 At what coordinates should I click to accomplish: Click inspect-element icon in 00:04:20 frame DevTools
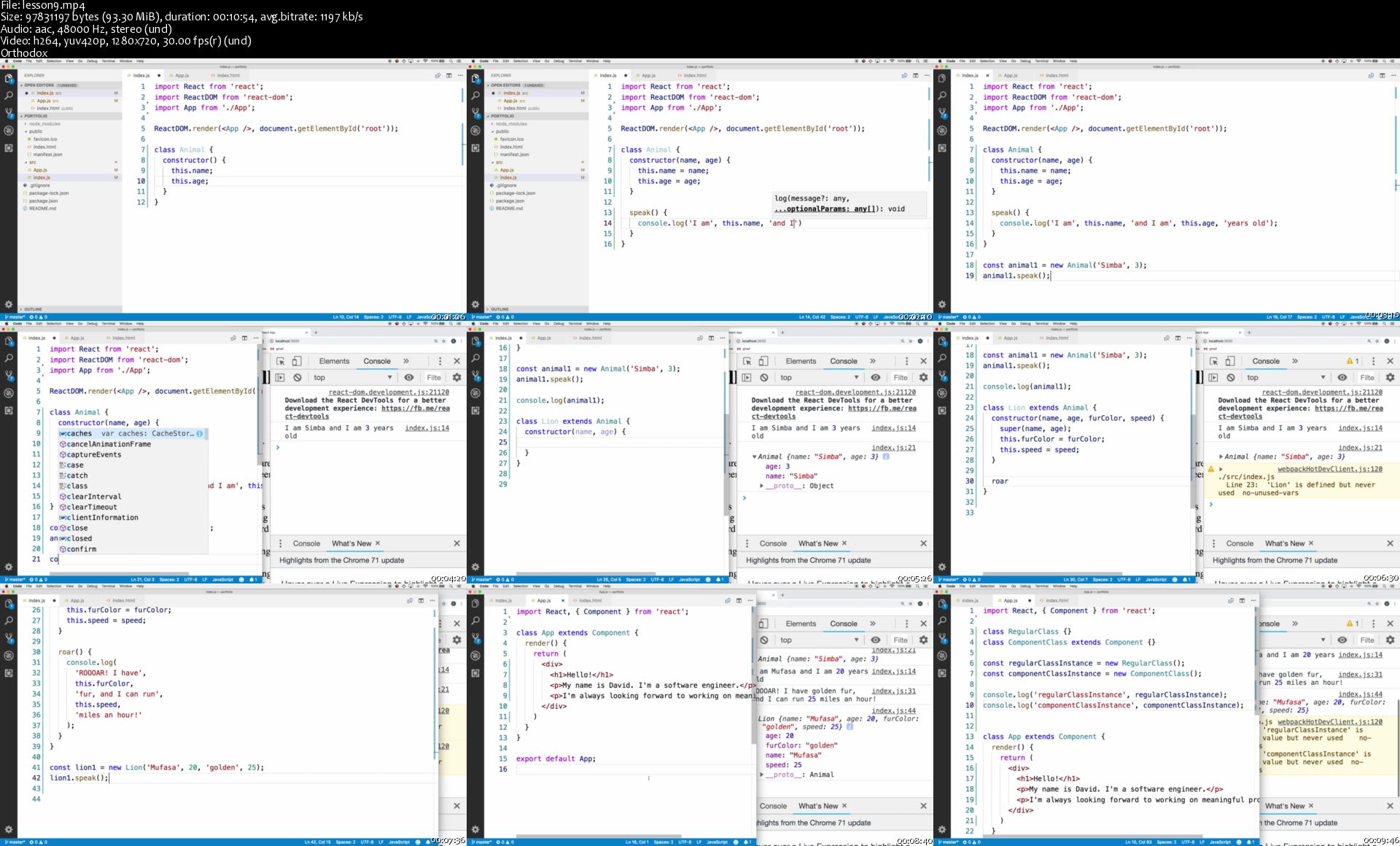coord(281,361)
